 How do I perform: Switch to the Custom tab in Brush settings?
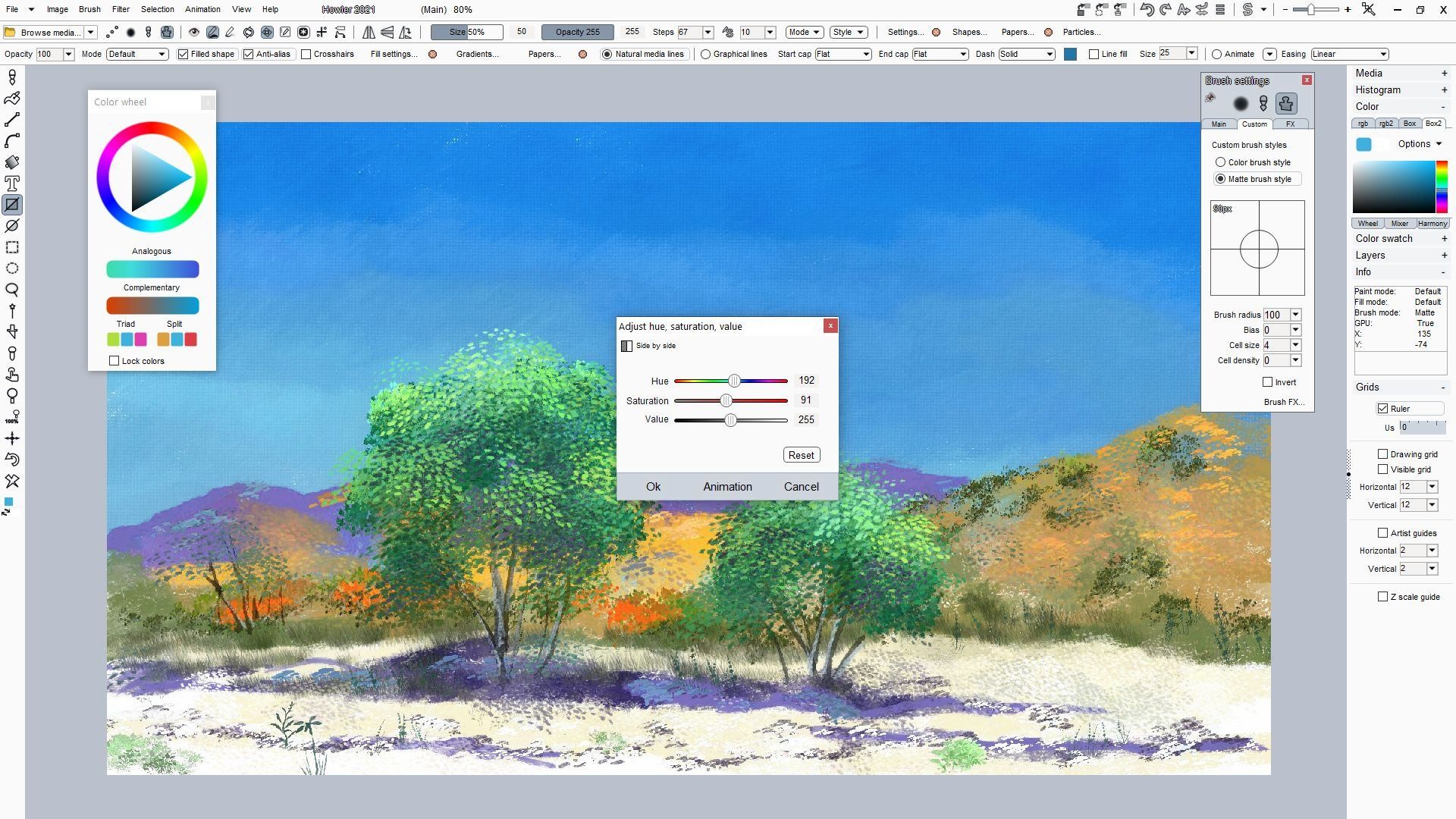(1255, 124)
